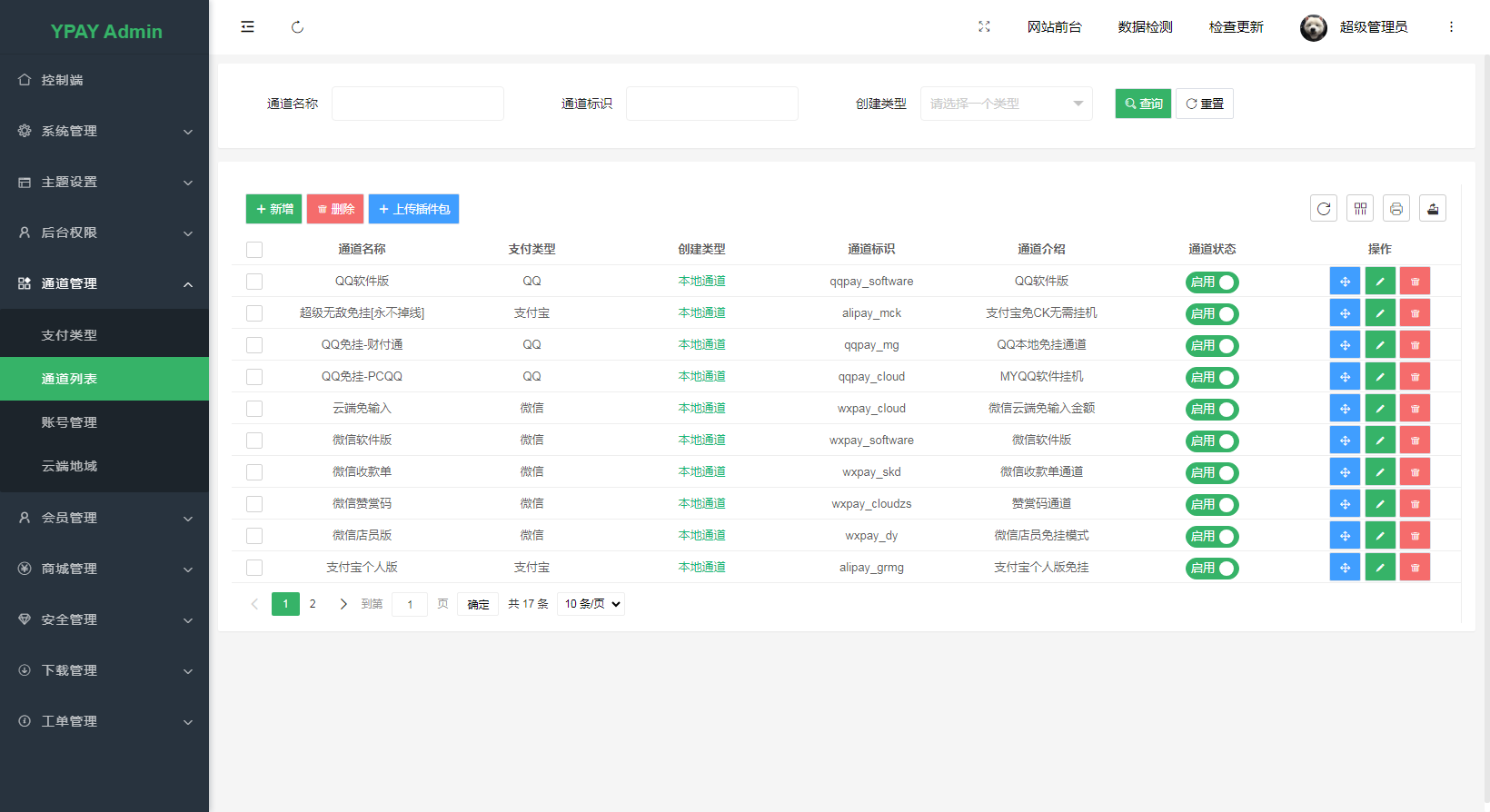Select 支付类型 in the sidebar submenu

(x=69, y=335)
